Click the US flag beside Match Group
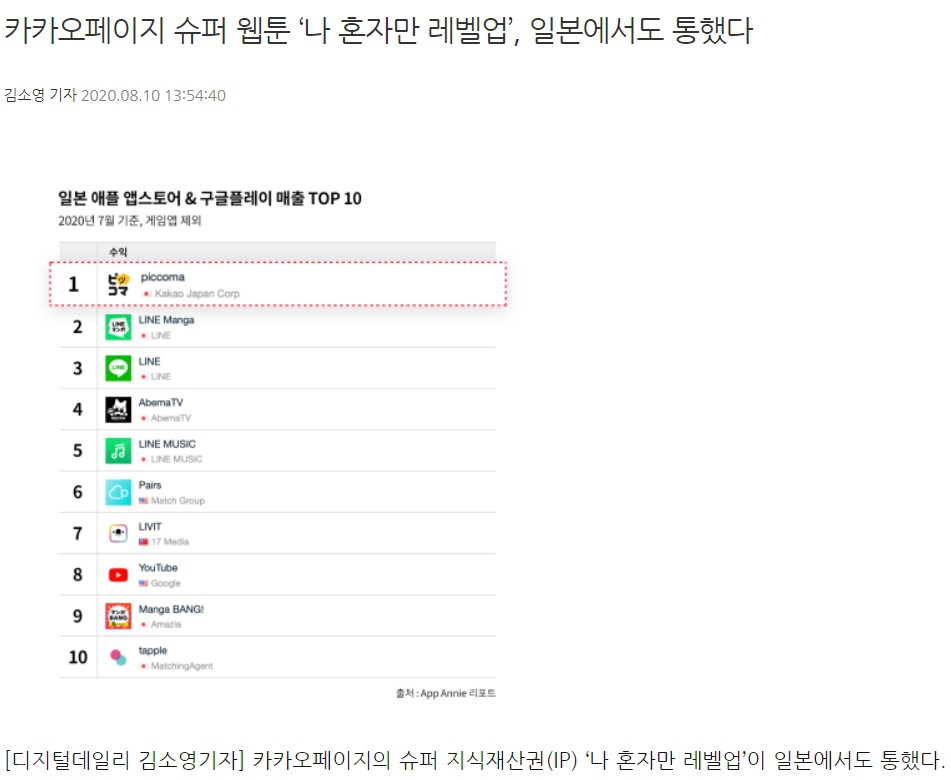The width and height of the screenshot is (951, 780). (143, 500)
